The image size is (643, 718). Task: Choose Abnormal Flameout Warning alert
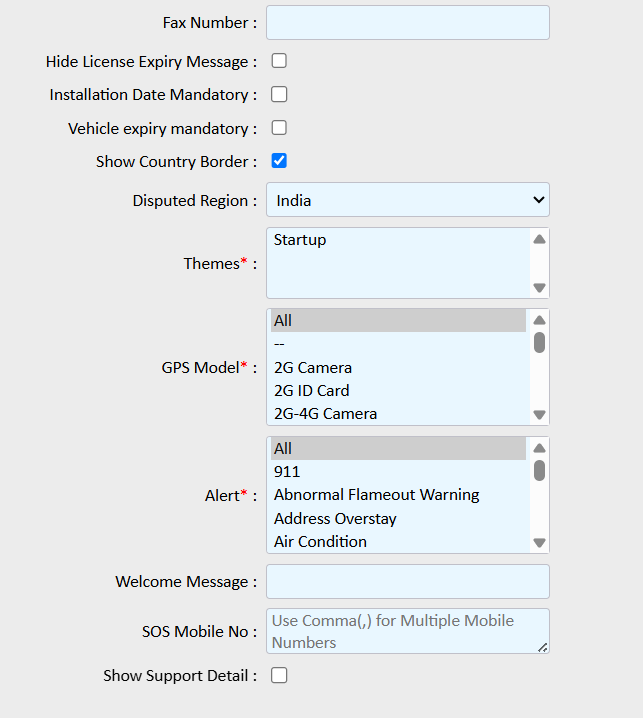pos(376,495)
